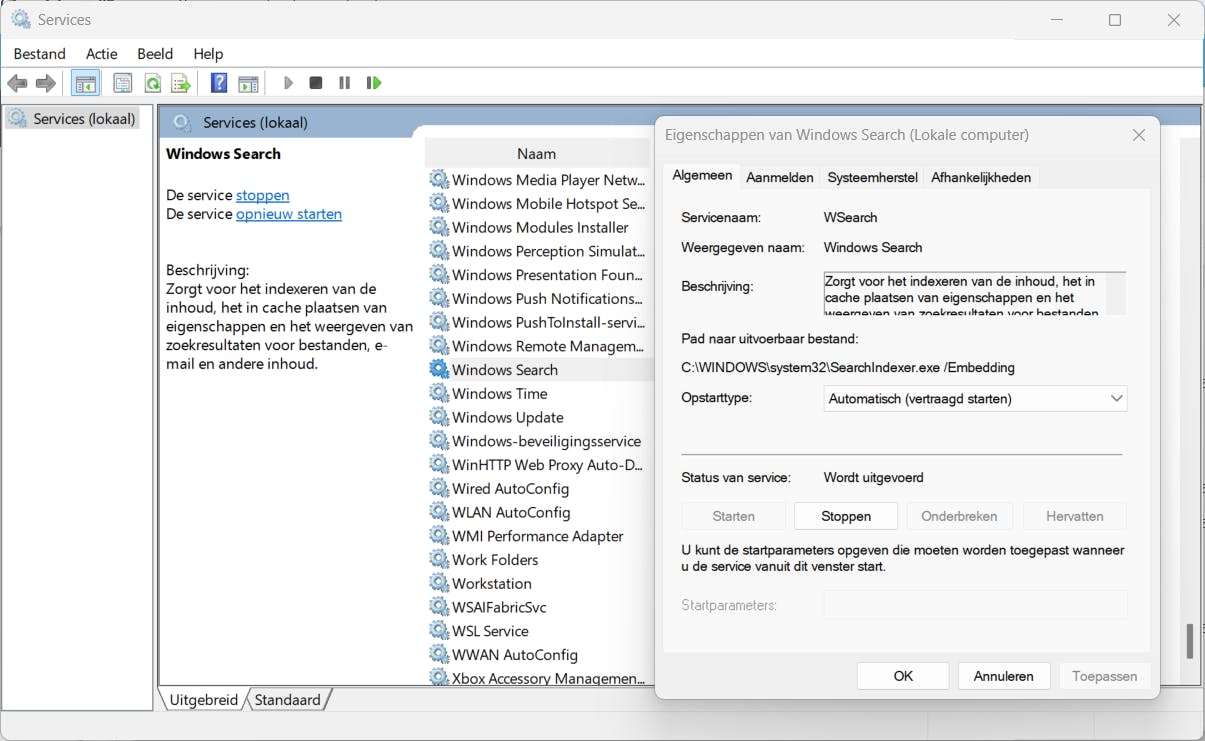Click the WSearch service name value
1205x741 pixels.
point(851,217)
